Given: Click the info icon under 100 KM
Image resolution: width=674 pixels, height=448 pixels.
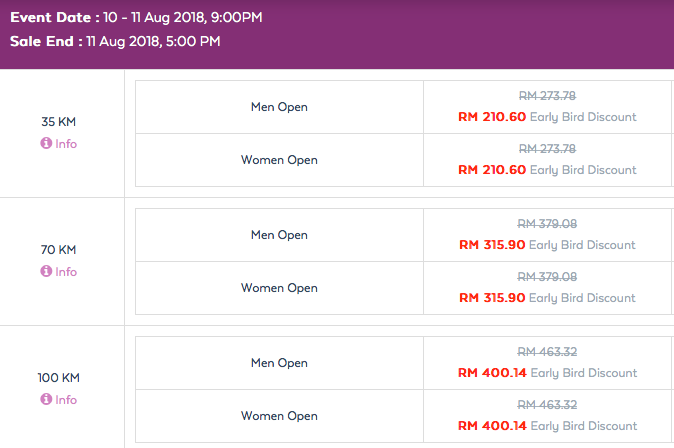Looking at the screenshot, I should (x=46, y=399).
